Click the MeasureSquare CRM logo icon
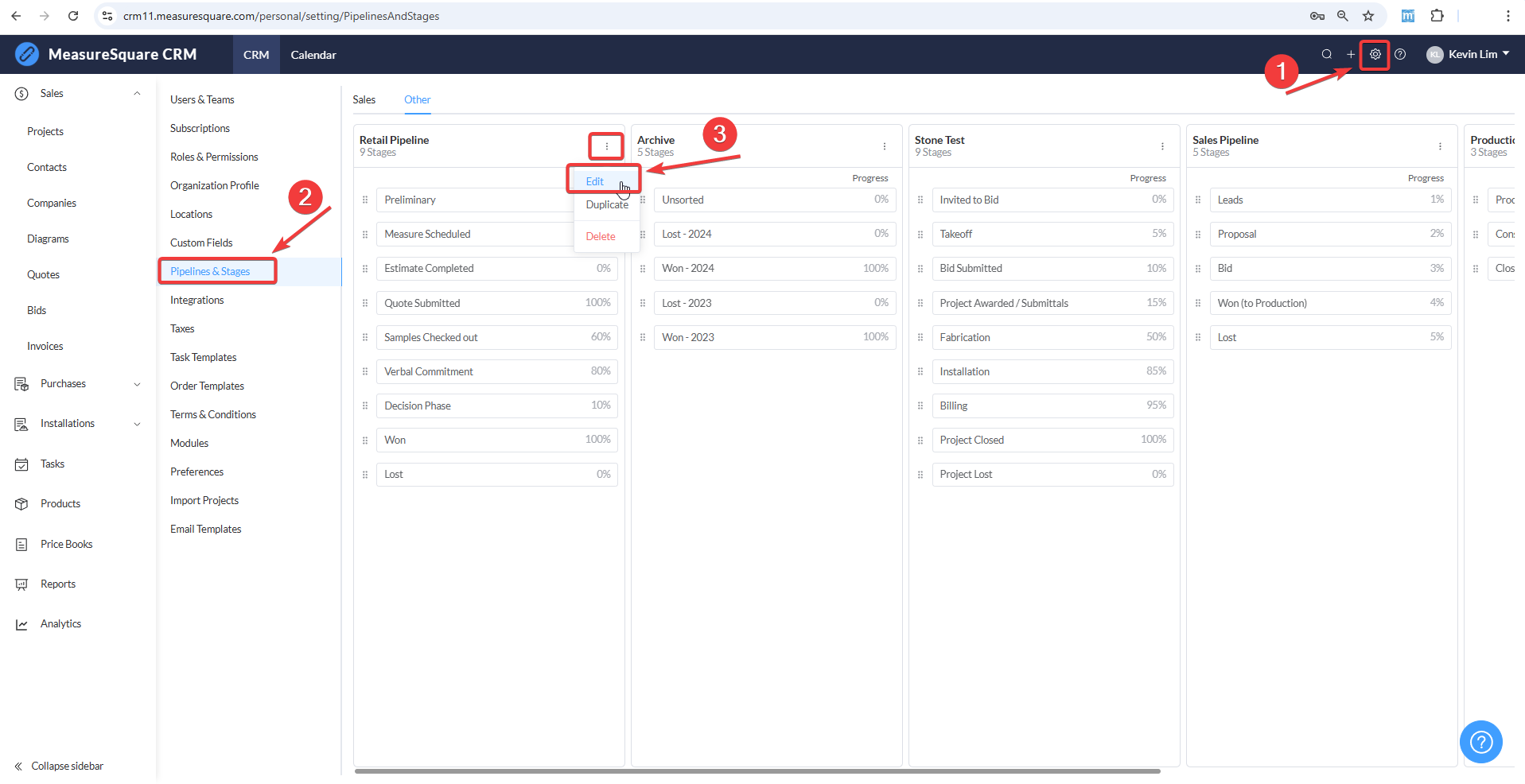Screen dimensions: 1525x784 point(27,54)
